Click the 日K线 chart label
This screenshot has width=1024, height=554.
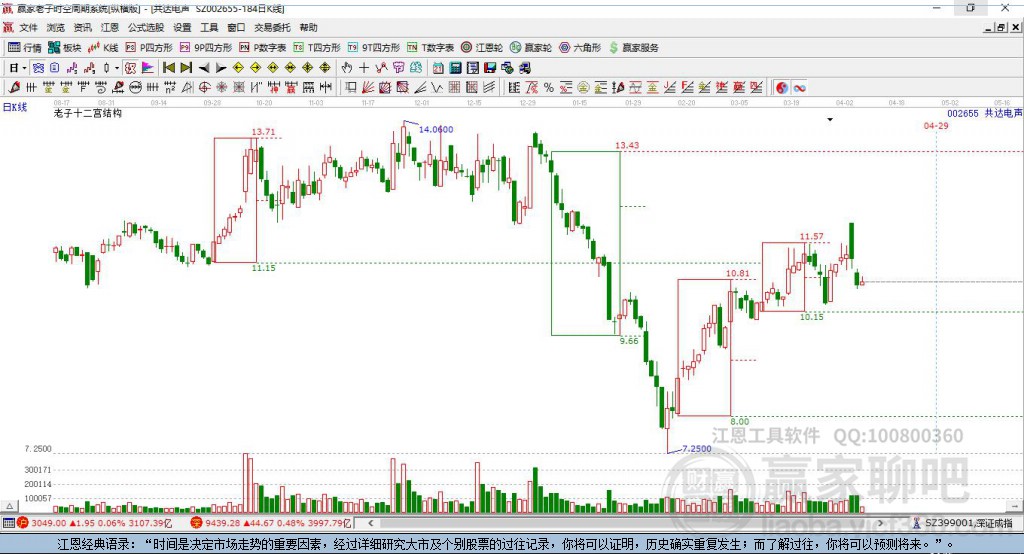(15, 107)
